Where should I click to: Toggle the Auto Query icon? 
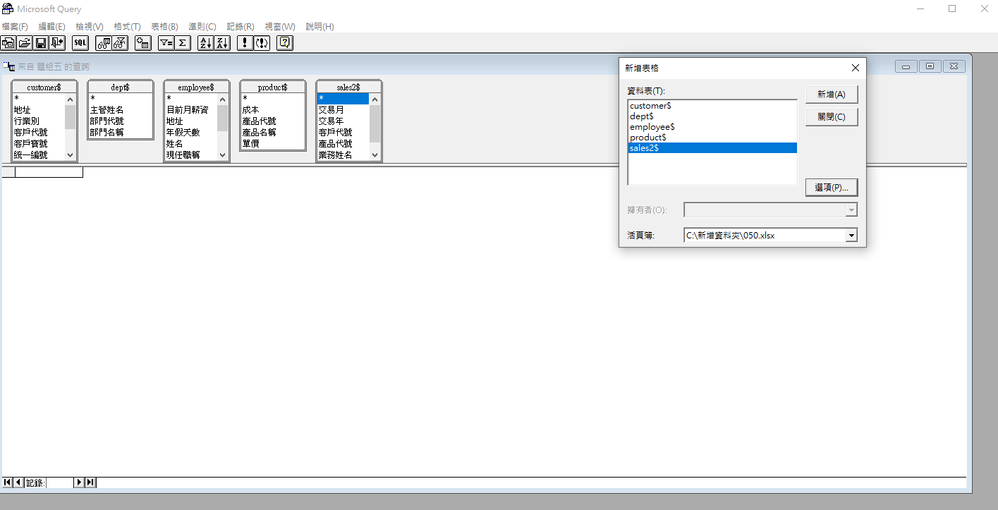262,43
